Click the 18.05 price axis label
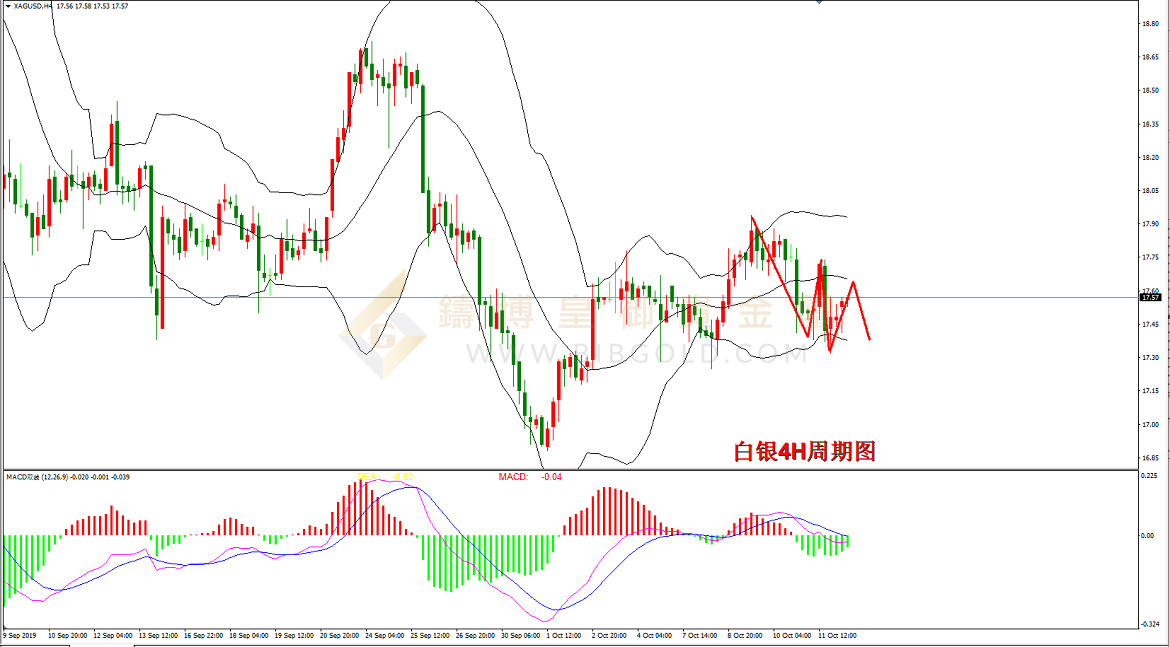This screenshot has height=647, width=1170. pos(1150,191)
